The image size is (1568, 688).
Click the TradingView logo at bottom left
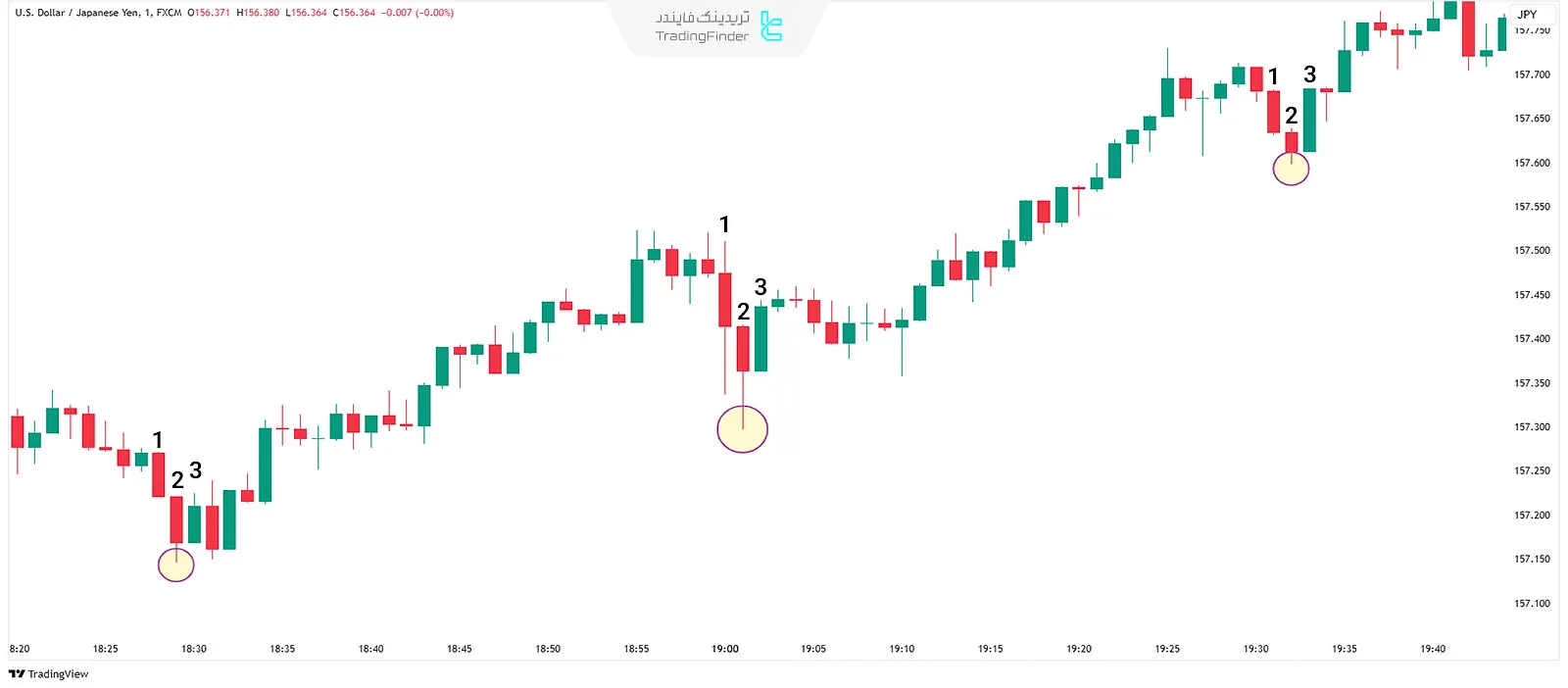(x=49, y=674)
